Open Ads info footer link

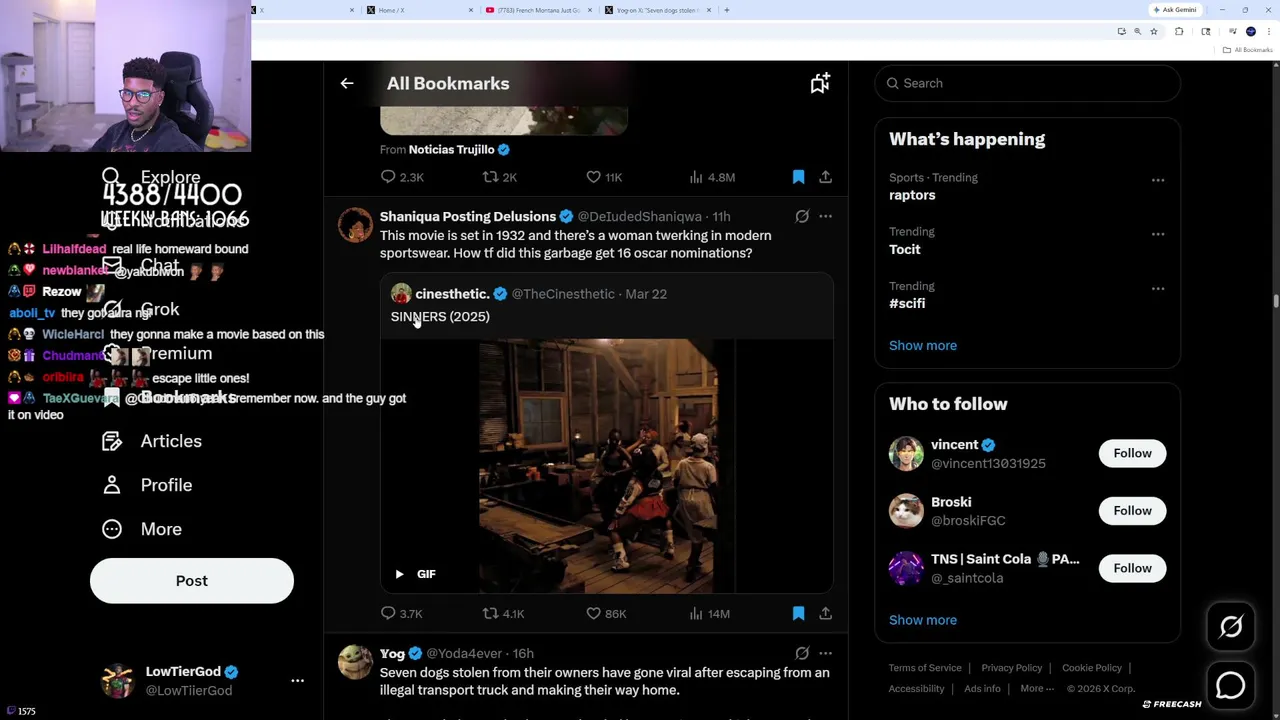point(982,689)
